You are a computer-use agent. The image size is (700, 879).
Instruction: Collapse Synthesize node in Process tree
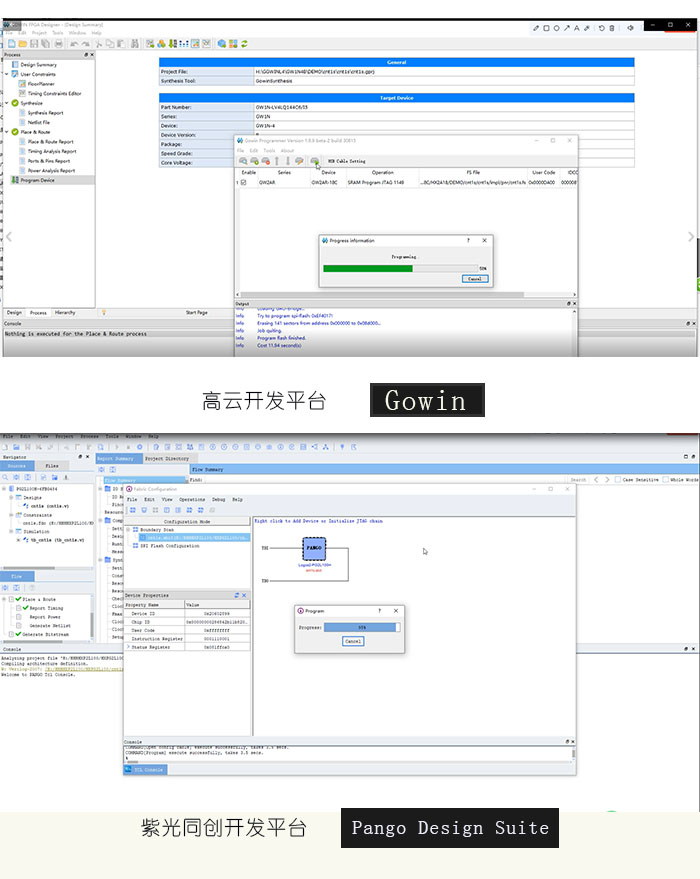tap(7, 103)
